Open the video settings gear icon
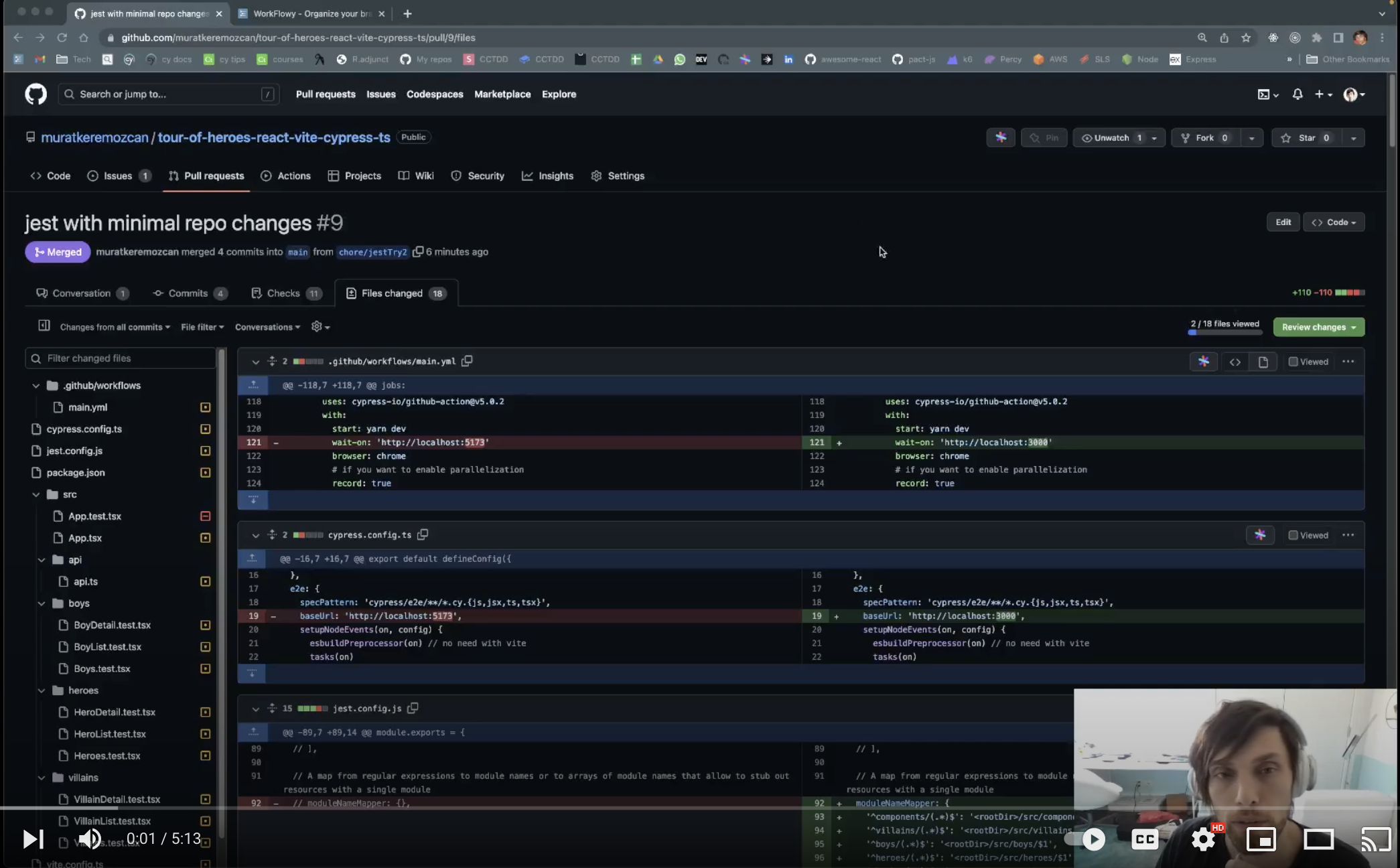 (1203, 839)
